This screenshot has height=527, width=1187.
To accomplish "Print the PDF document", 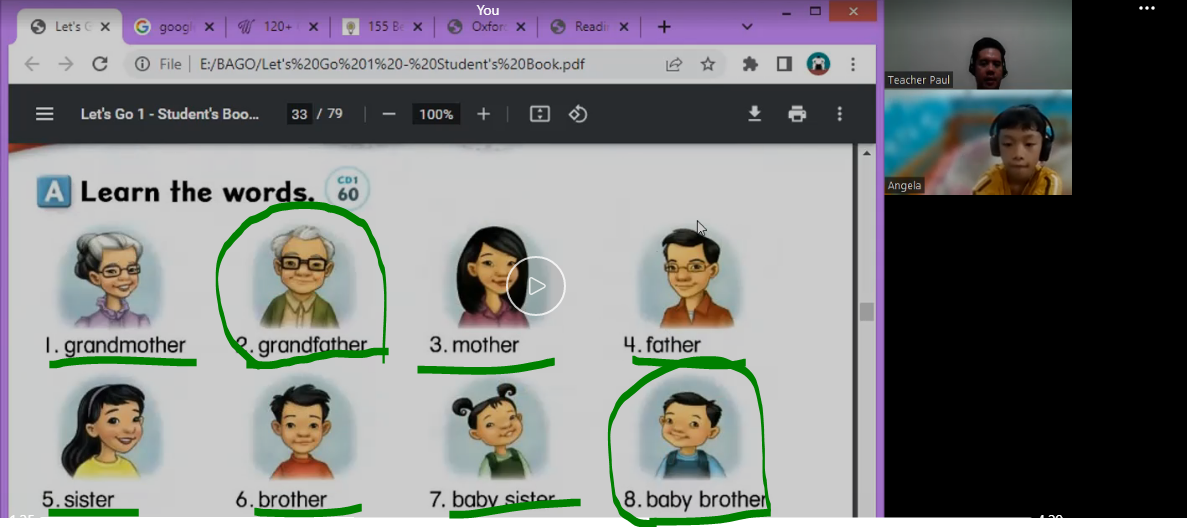I will pos(797,114).
